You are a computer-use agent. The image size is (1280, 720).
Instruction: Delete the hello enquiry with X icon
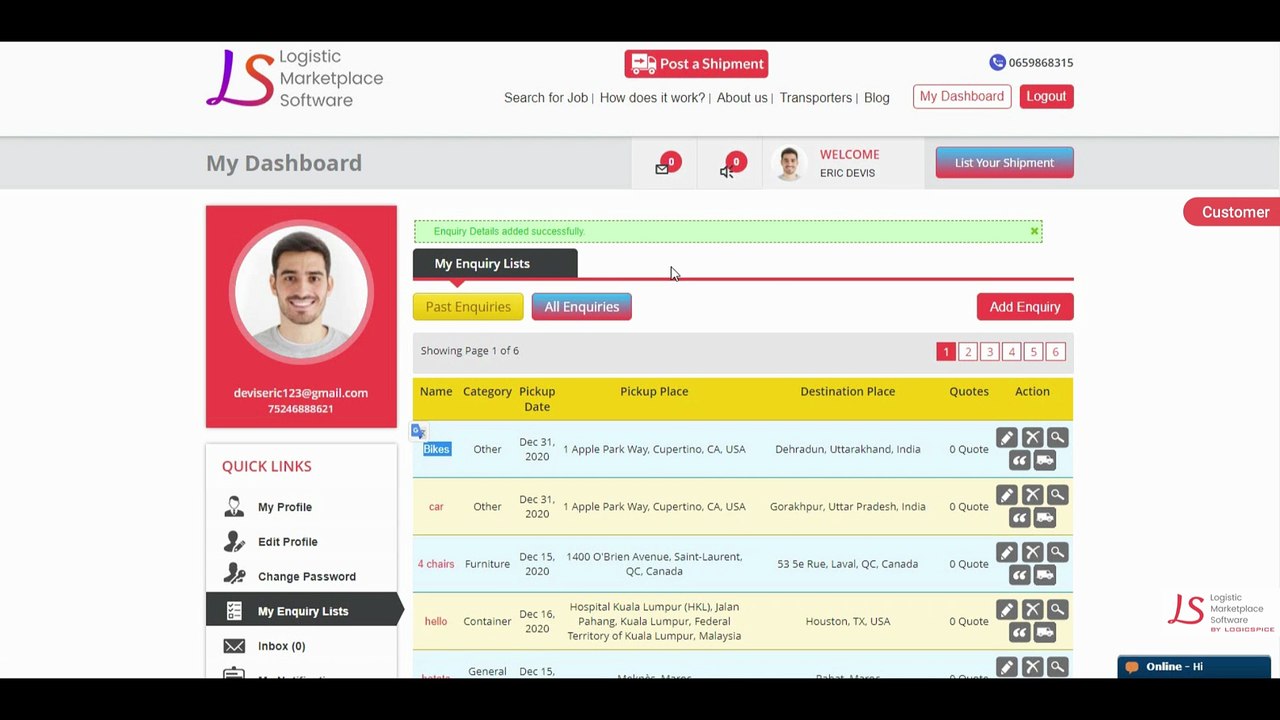tap(1032, 610)
